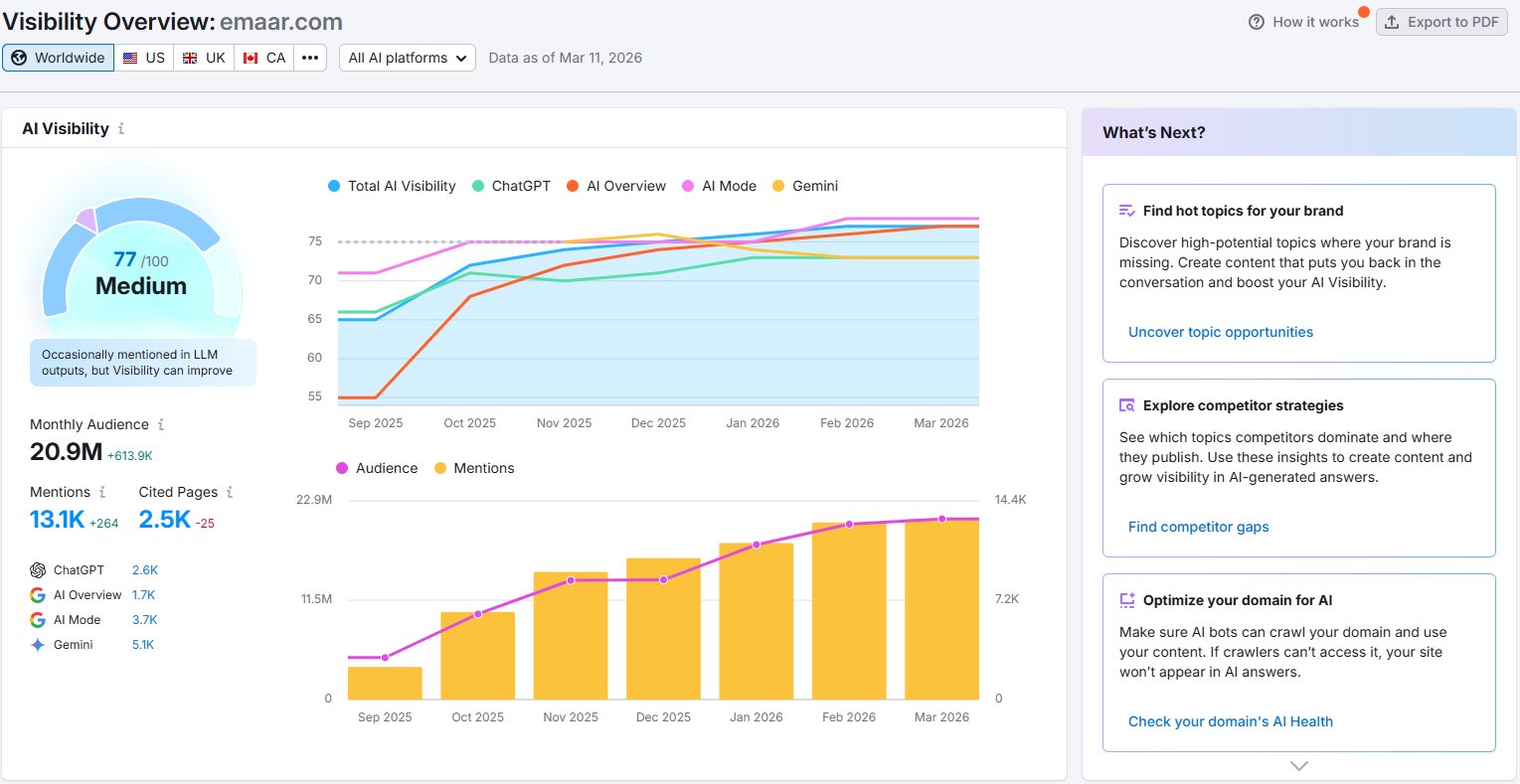This screenshot has width=1520, height=784.
Task: Open the Monthly Audience info tooltip icon
Action: pos(161,424)
